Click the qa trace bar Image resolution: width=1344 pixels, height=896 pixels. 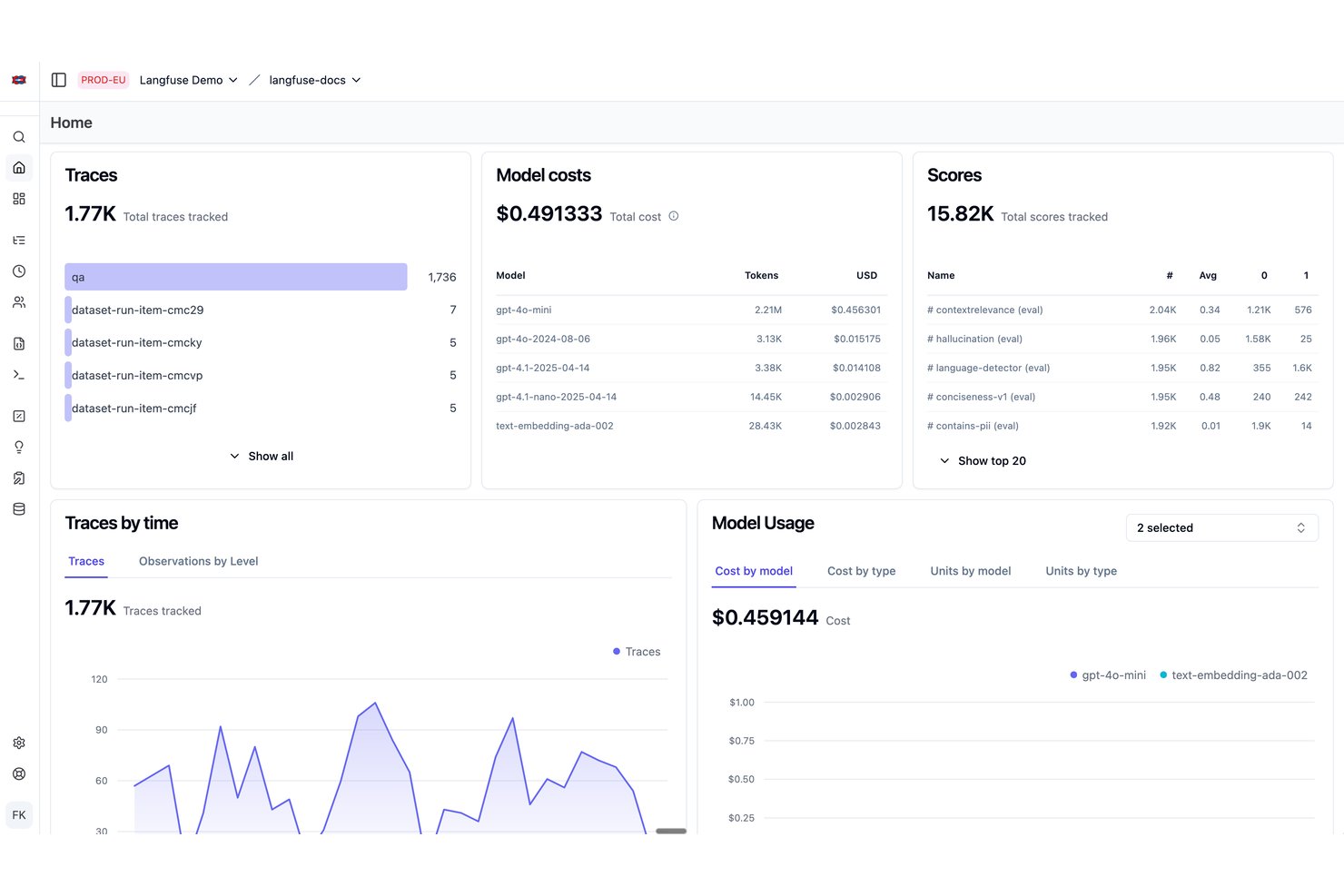point(236,277)
